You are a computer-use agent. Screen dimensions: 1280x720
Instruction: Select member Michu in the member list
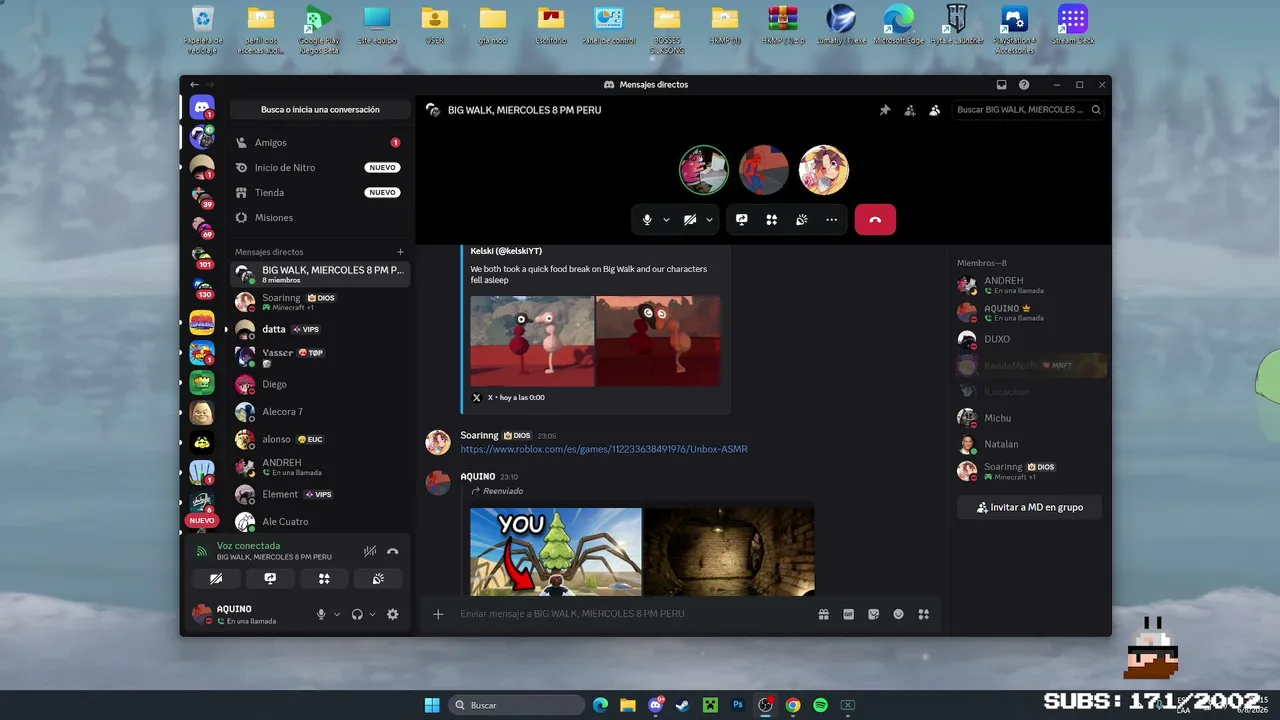point(1032,418)
